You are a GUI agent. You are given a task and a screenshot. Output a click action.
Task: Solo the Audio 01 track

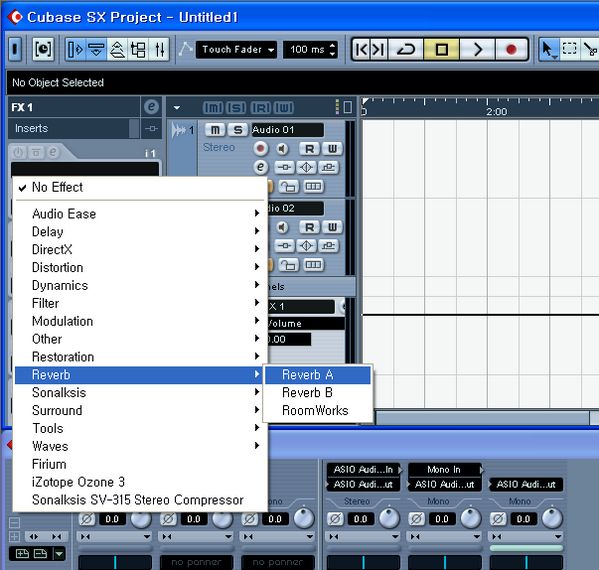(238, 130)
